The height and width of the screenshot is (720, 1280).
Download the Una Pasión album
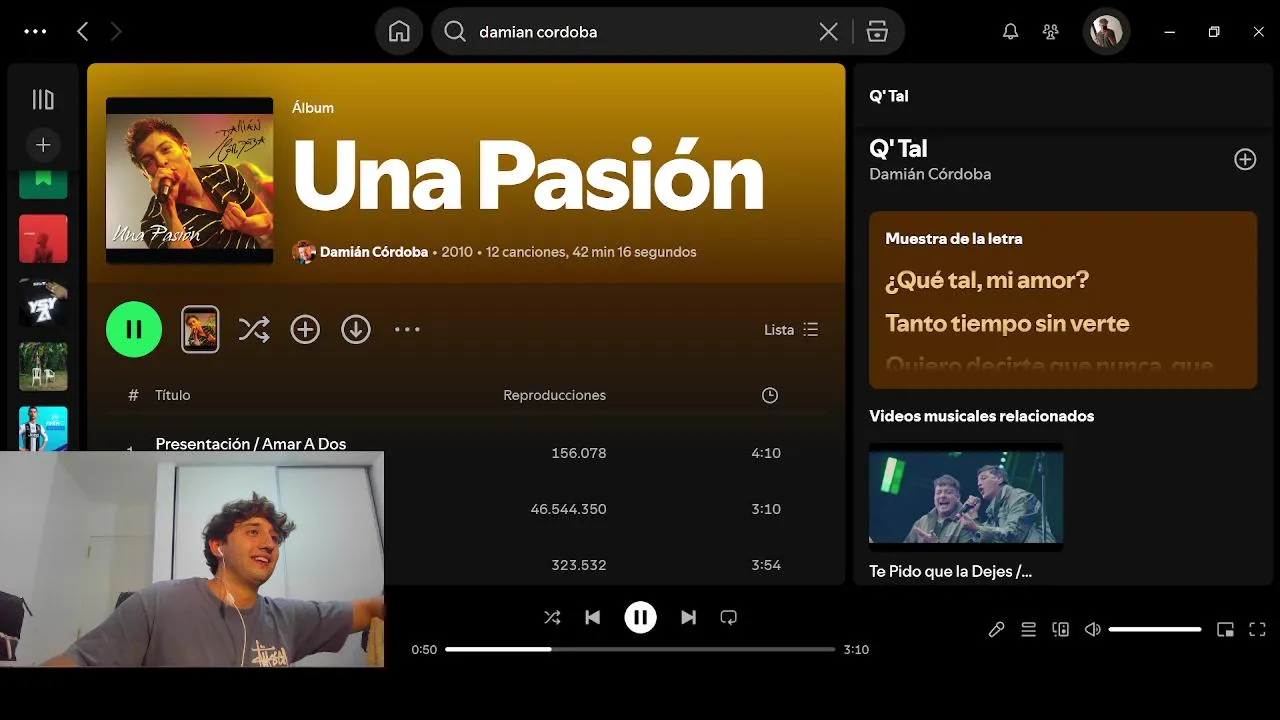pyautogui.click(x=356, y=329)
